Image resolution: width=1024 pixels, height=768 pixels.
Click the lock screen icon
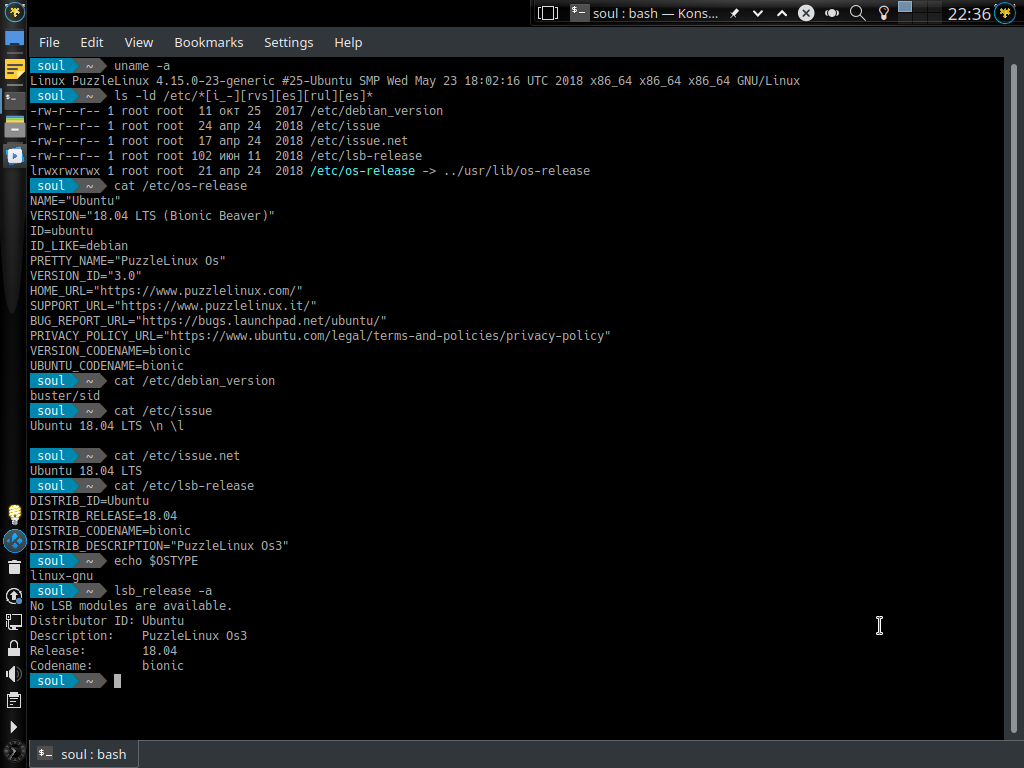click(x=14, y=648)
